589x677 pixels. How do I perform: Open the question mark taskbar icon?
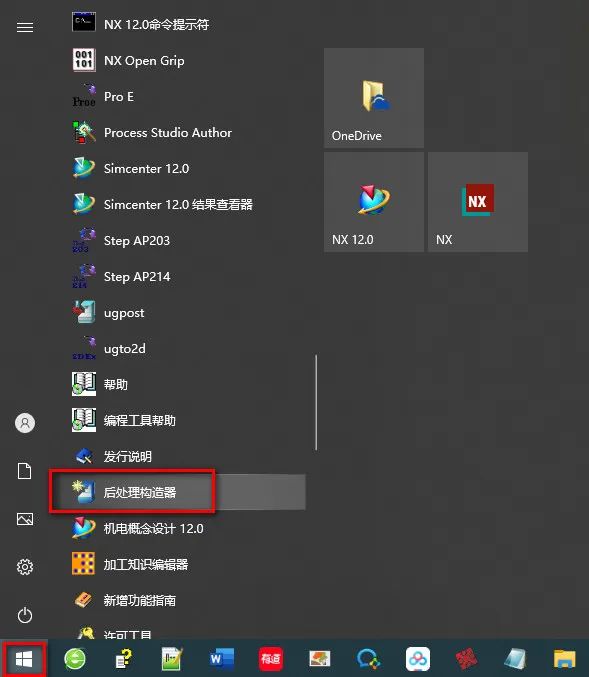124,659
